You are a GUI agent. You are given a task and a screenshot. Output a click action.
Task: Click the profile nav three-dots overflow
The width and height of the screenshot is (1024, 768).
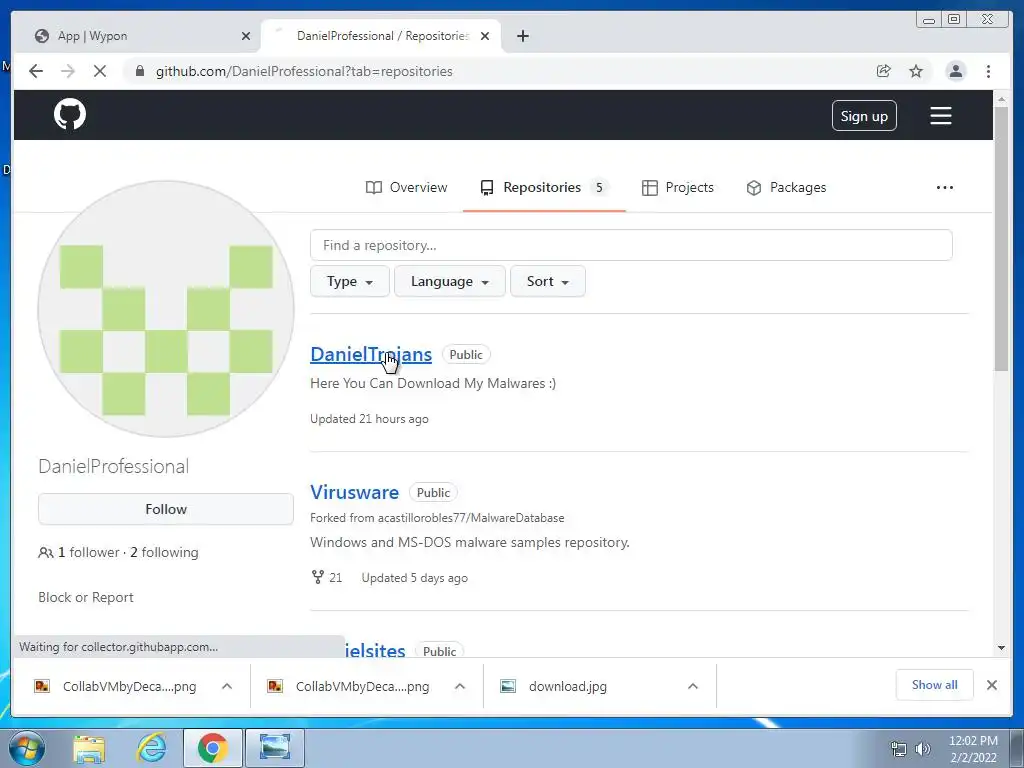coord(944,187)
